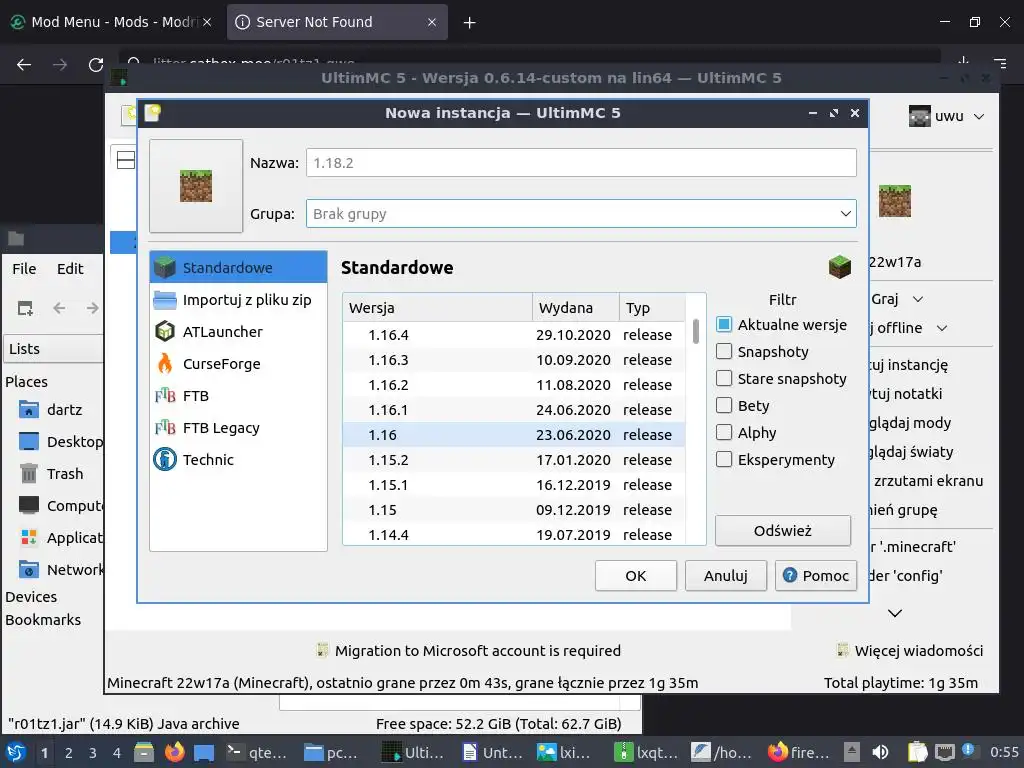1024x768 pixels.
Task: Open the Technic modpack source
Action: click(238, 460)
